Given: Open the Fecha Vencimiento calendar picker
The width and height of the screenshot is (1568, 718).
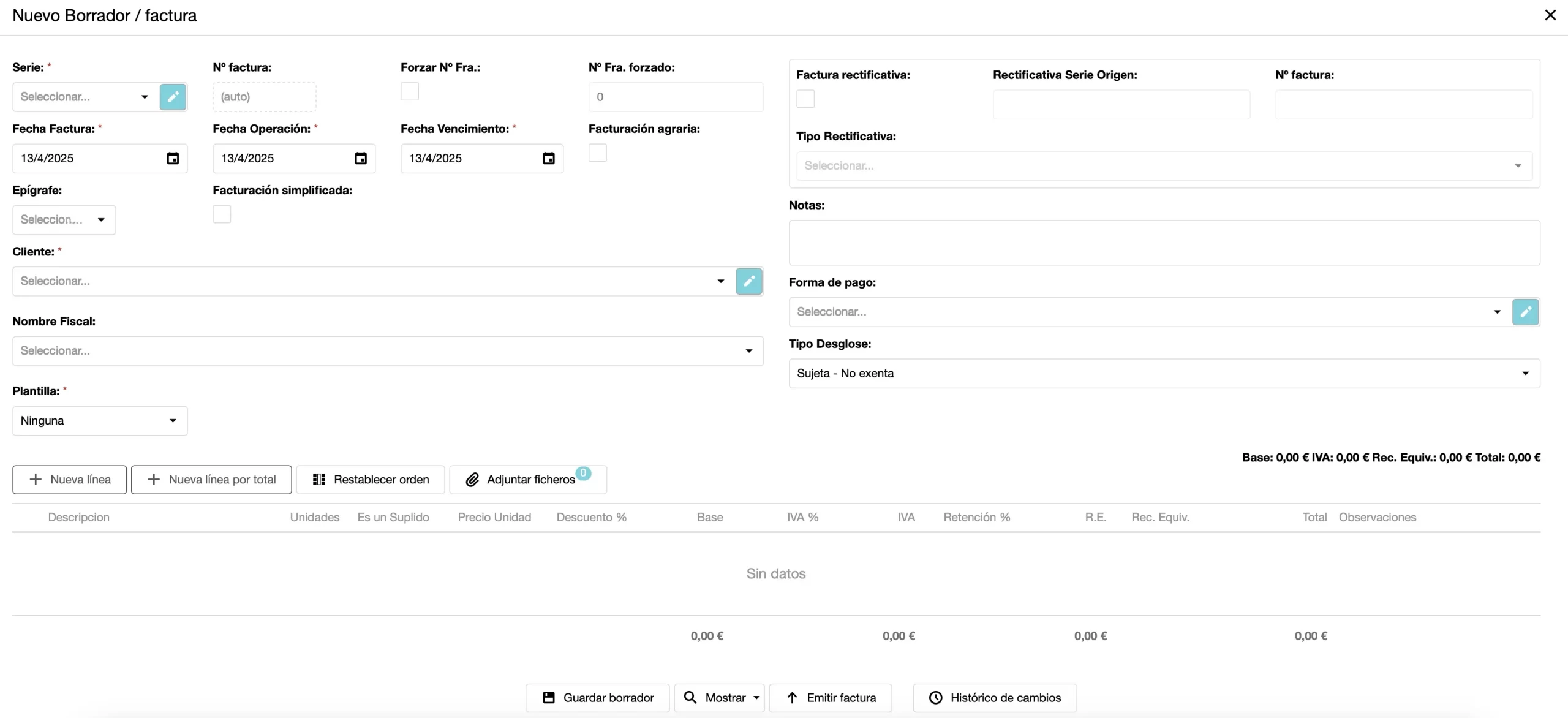Looking at the screenshot, I should [x=549, y=159].
